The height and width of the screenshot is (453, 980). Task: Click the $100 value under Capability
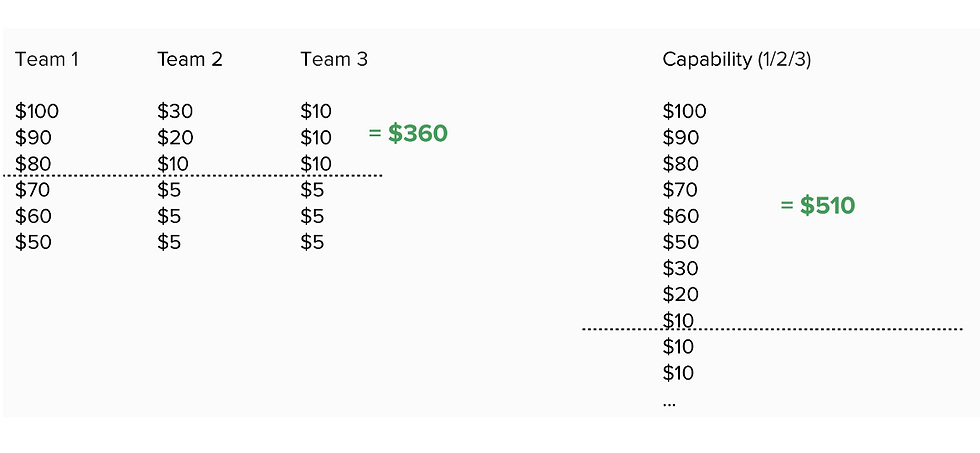[x=684, y=111]
